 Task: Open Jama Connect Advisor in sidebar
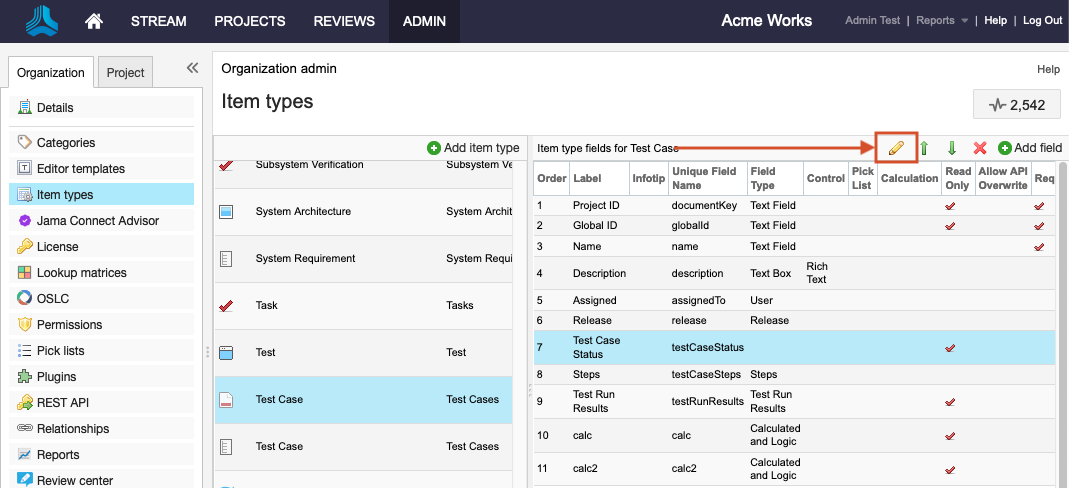(x=97, y=221)
